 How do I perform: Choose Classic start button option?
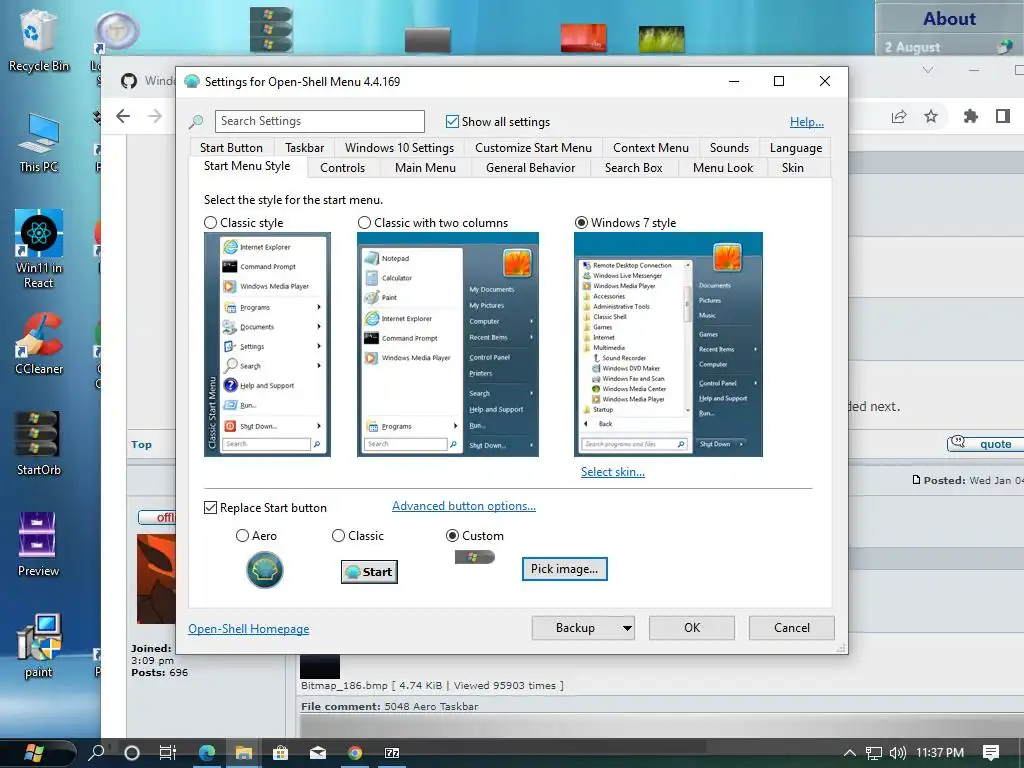tap(338, 536)
